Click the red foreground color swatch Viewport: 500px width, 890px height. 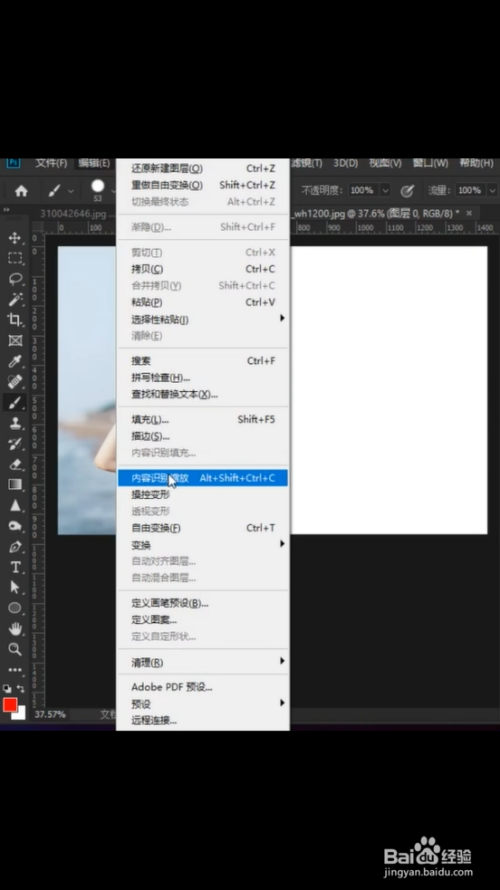[10, 705]
